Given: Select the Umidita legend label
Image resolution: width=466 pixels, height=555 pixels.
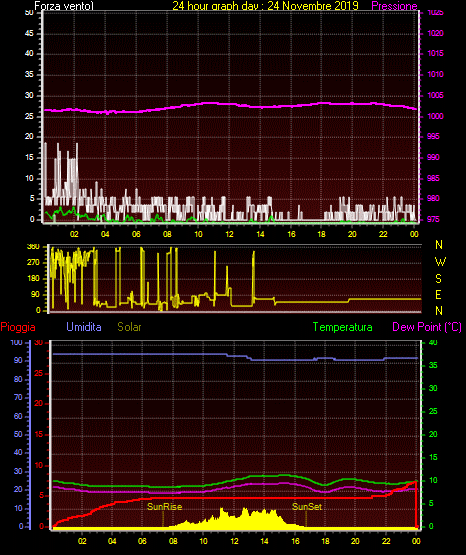Looking at the screenshot, I should pos(84,327).
